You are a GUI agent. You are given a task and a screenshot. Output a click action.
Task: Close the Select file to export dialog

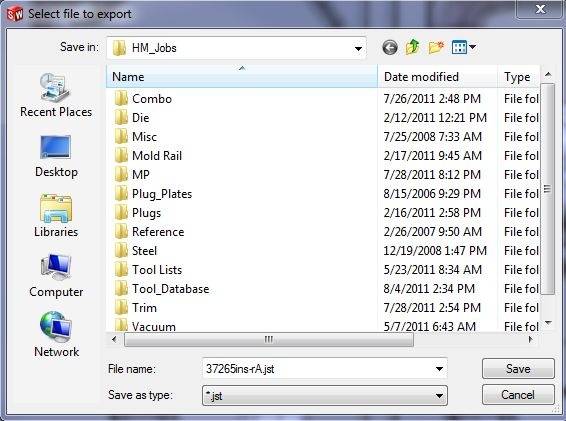click(x=540, y=9)
